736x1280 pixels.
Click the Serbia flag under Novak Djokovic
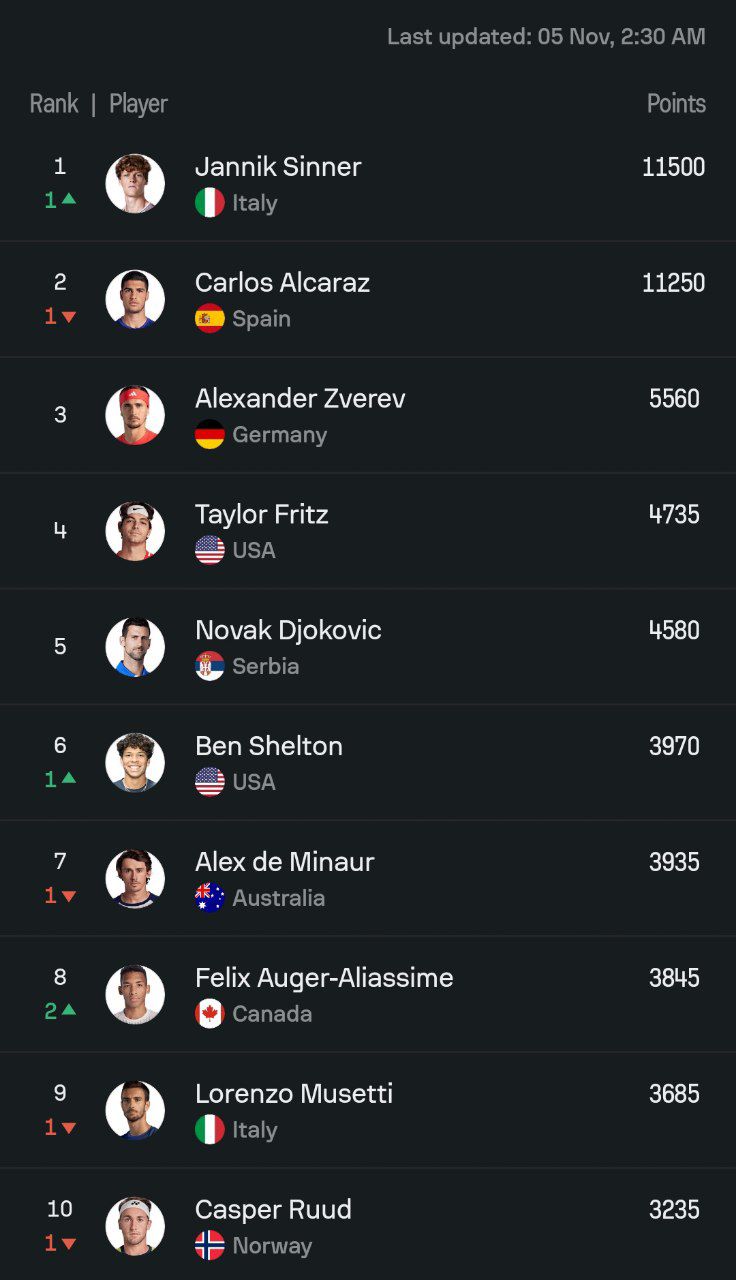click(x=210, y=666)
